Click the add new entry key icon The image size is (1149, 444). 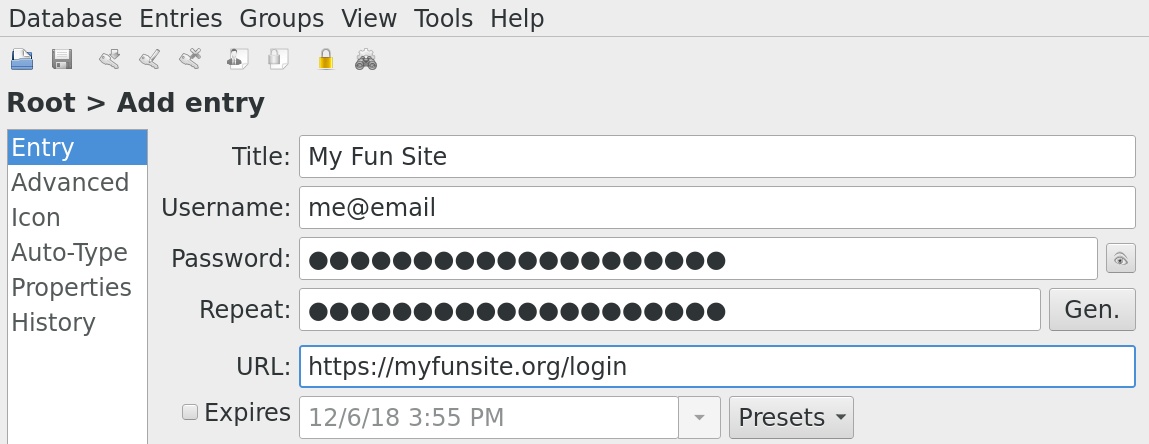pyautogui.click(x=109, y=60)
